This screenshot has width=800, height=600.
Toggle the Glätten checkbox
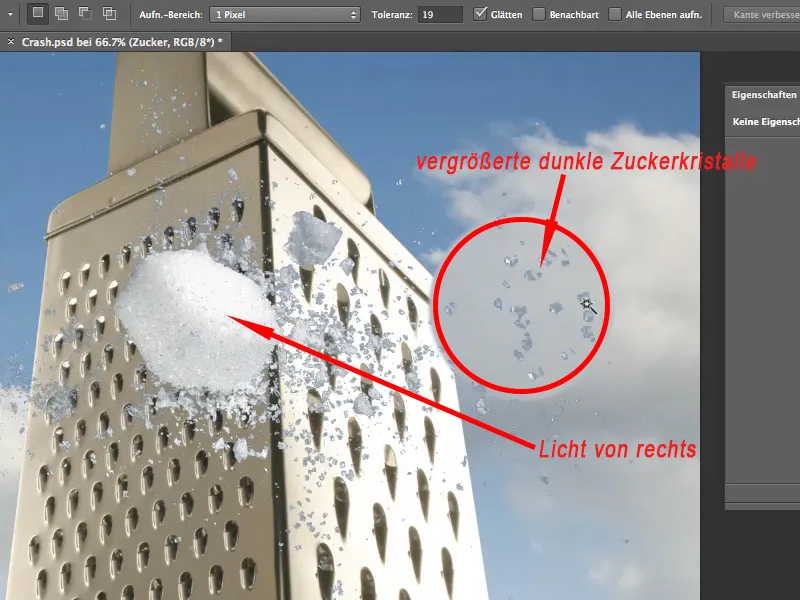pos(480,14)
